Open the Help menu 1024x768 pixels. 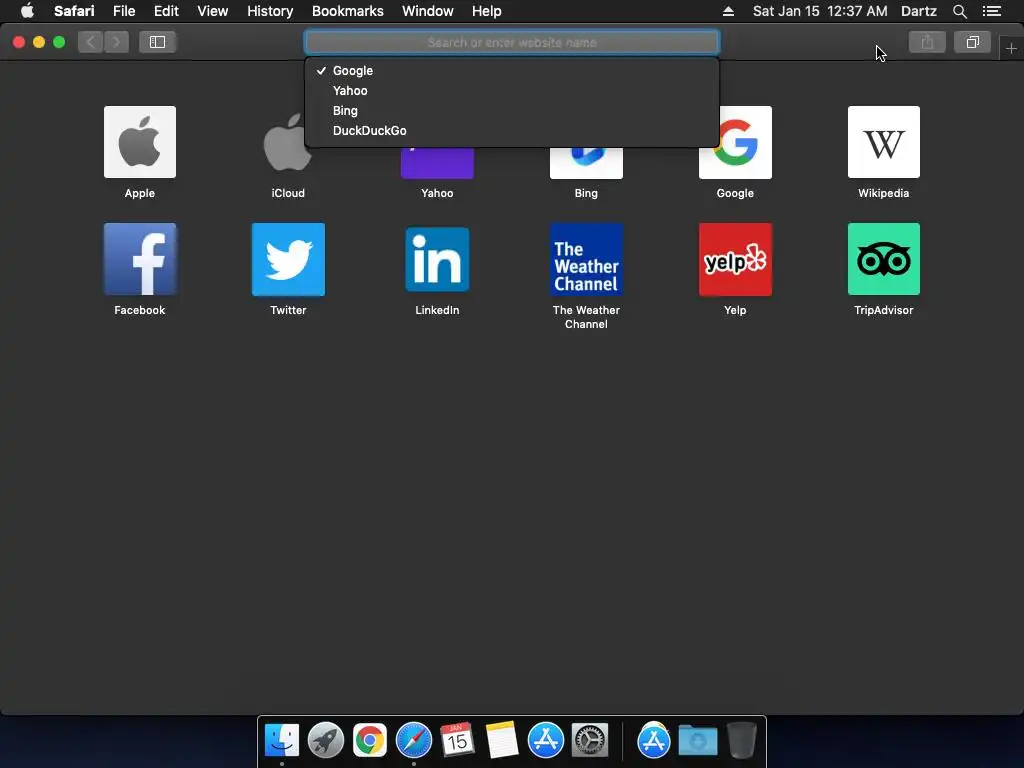click(487, 11)
